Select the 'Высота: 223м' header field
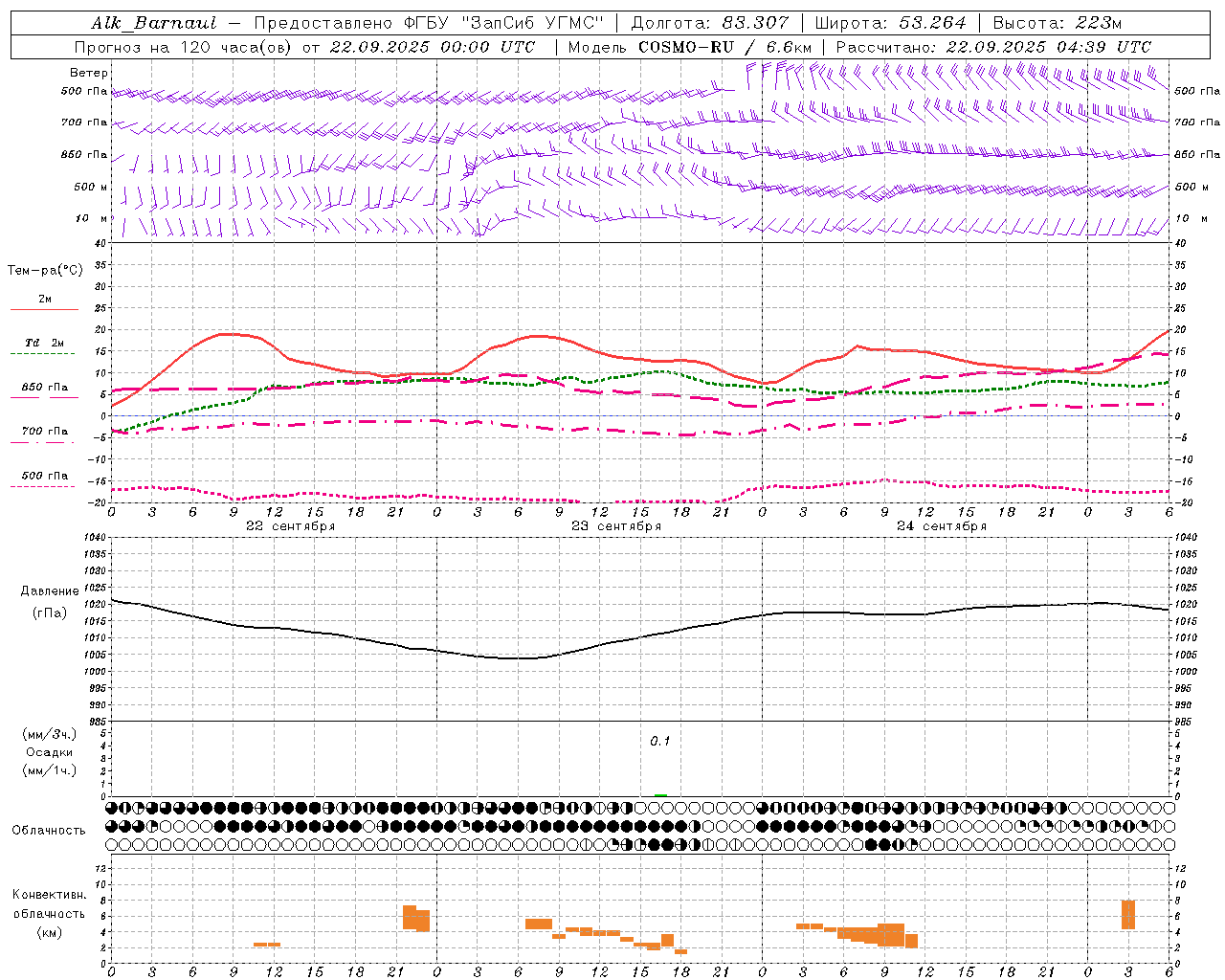The height and width of the screenshot is (980, 1225). tap(1057, 23)
